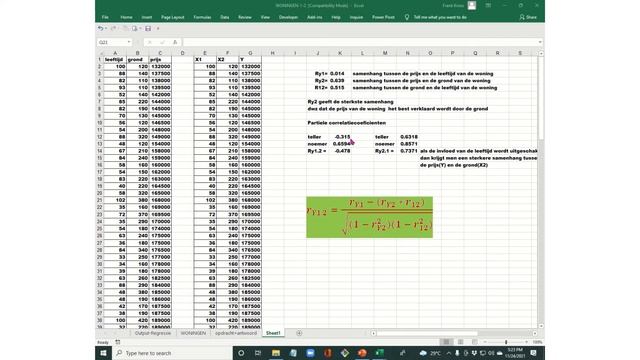Click the Cancel entry X icon in formula bar
640x360 pixels.
pyautogui.click(x=150, y=42)
